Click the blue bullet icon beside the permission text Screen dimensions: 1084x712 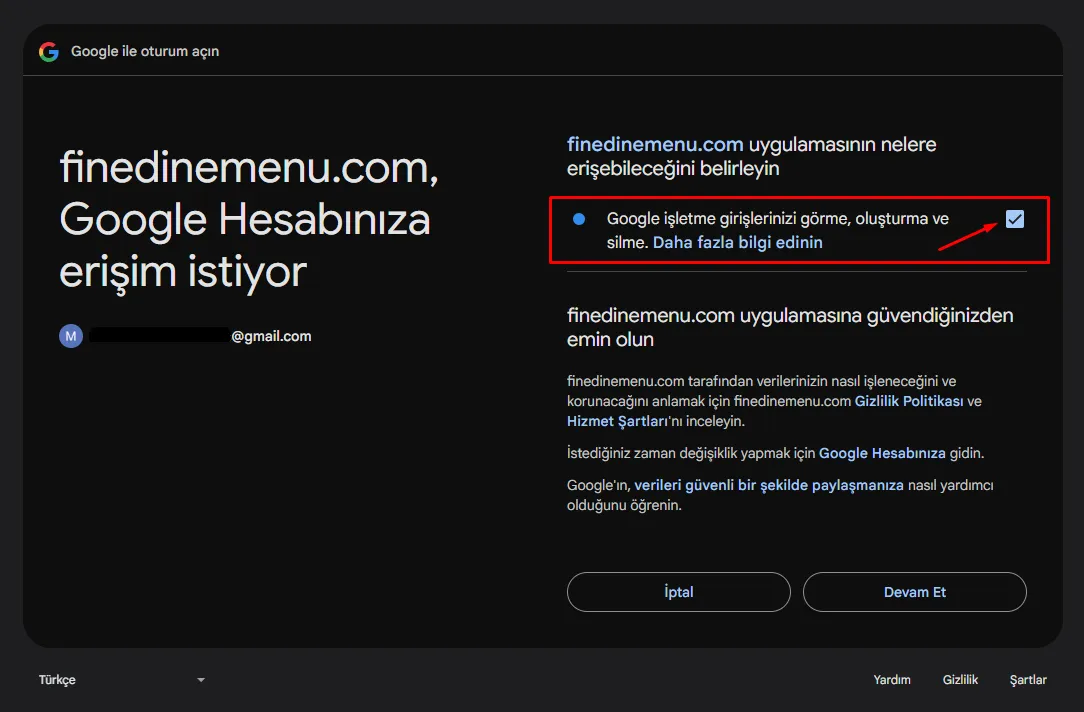click(x=579, y=219)
